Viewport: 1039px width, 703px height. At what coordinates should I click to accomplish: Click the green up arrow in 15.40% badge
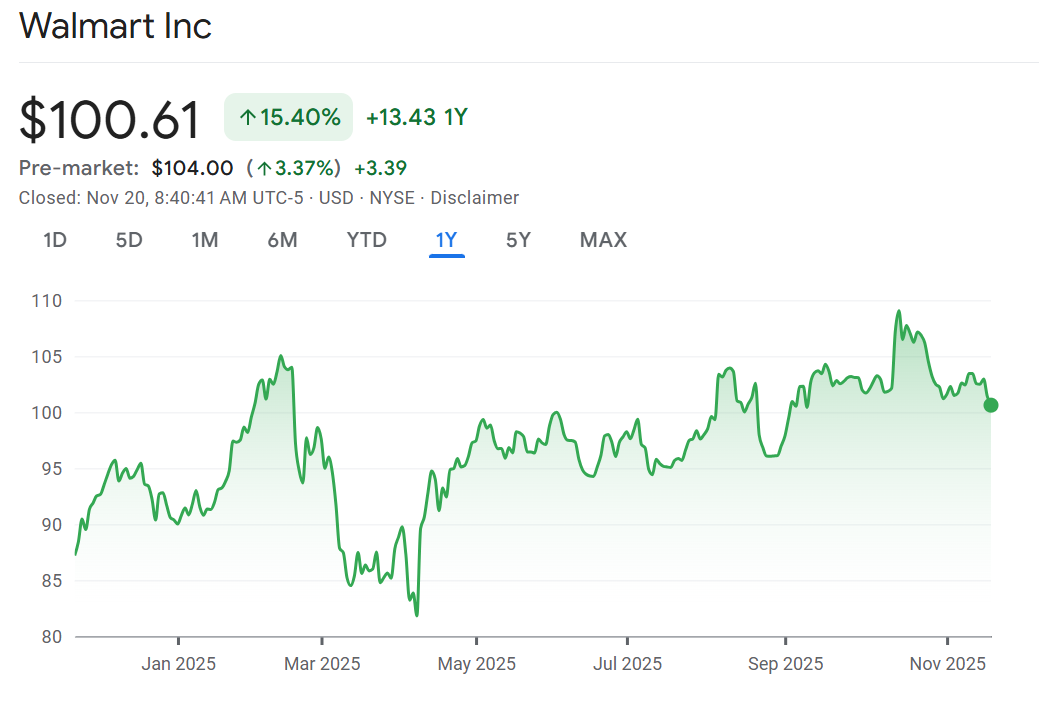(x=247, y=118)
